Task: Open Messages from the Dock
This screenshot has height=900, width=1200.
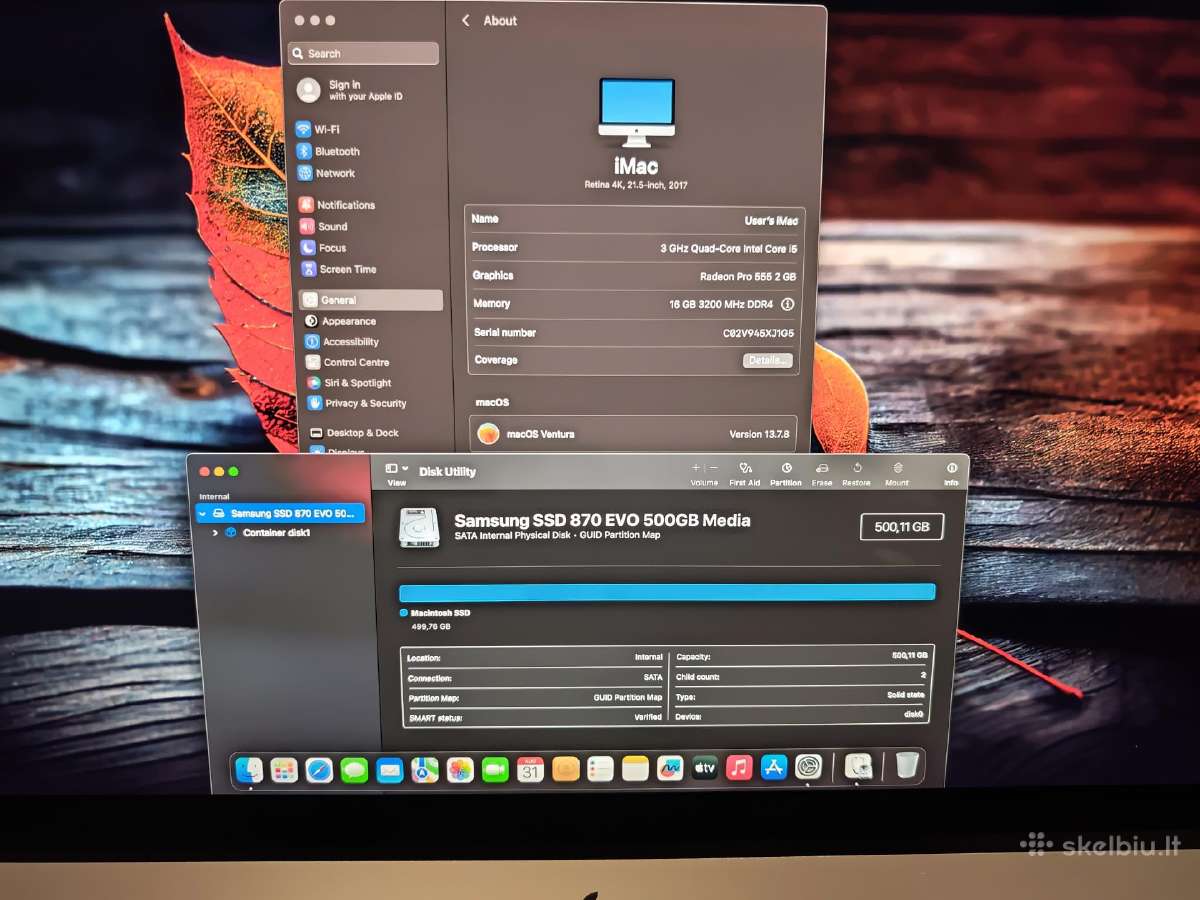Action: (354, 770)
